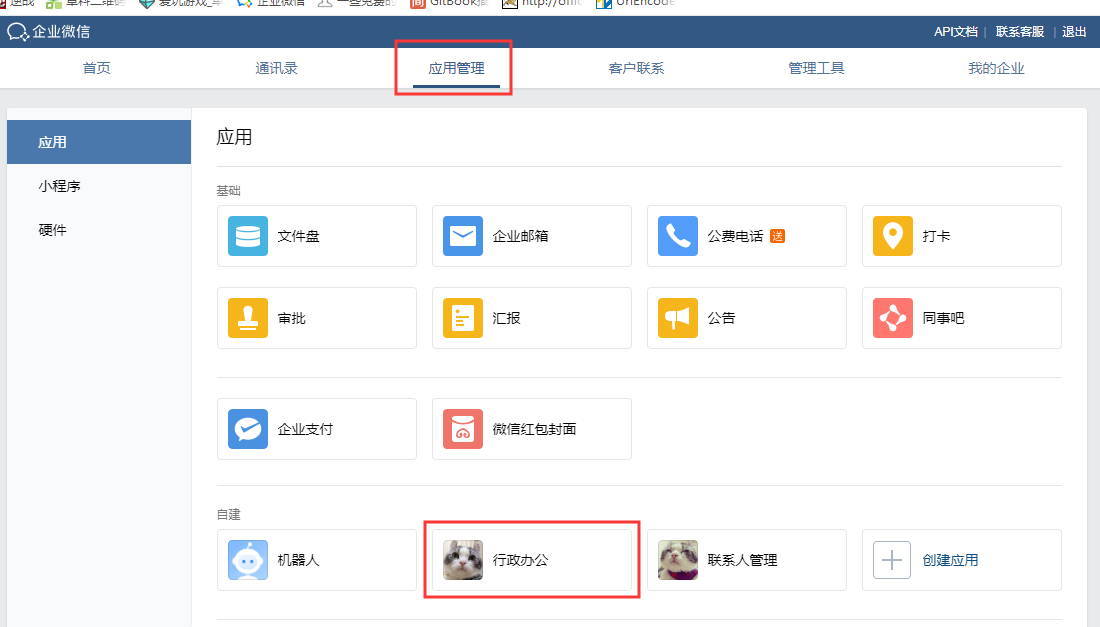The height and width of the screenshot is (627, 1100).
Task: Click the 企业邮箱 envelope icon
Action: click(x=463, y=236)
